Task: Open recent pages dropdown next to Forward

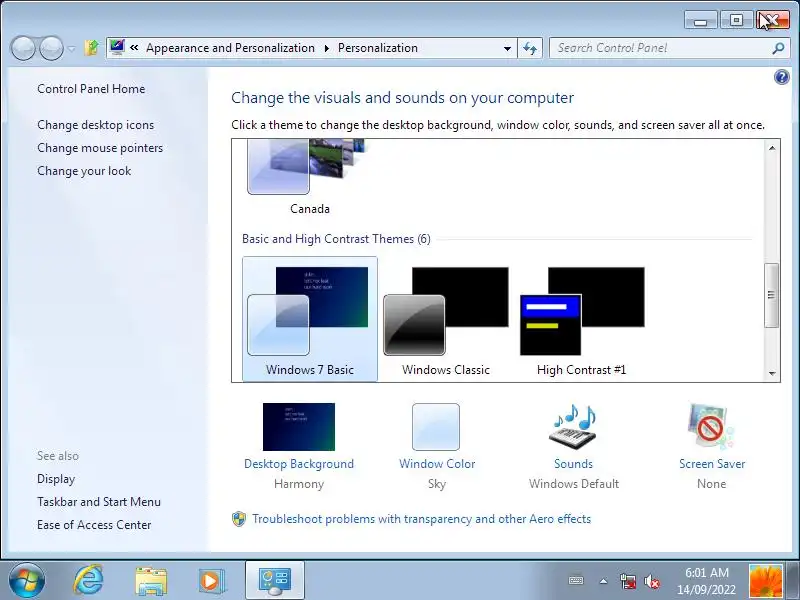Action: [71, 49]
